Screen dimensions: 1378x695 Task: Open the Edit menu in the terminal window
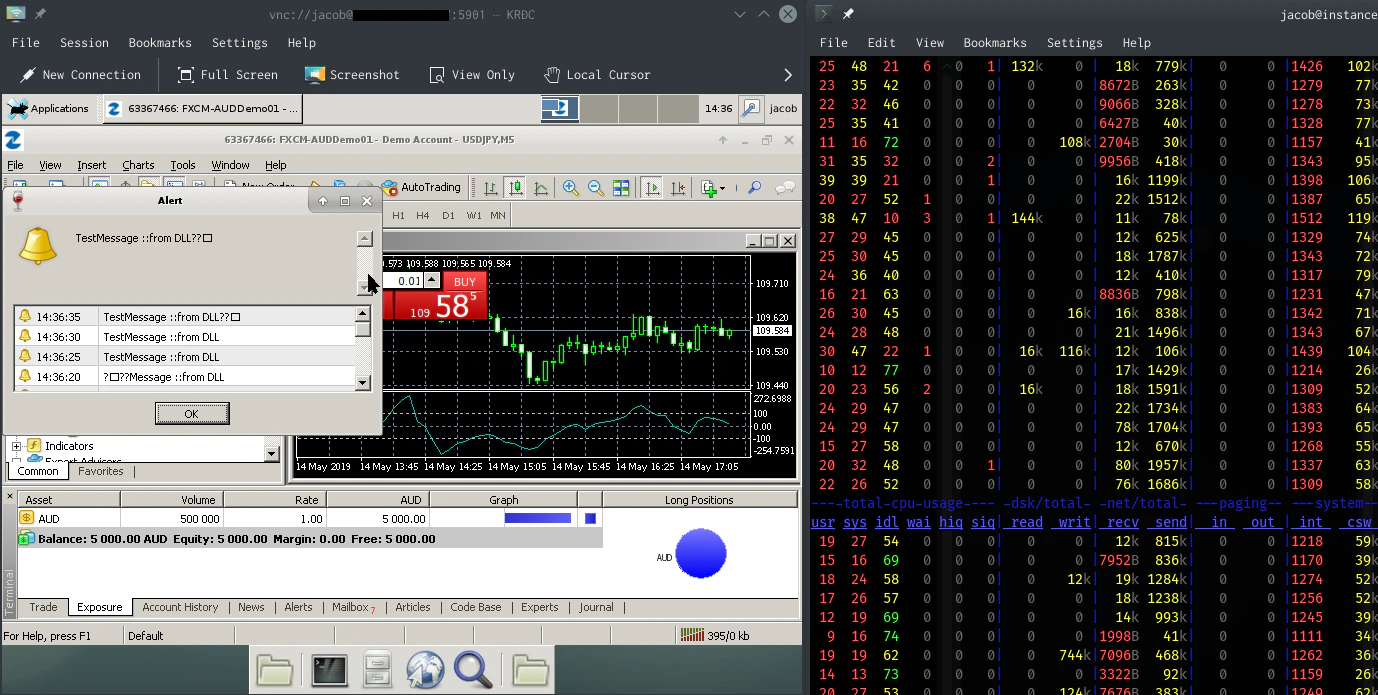pyautogui.click(x=881, y=43)
